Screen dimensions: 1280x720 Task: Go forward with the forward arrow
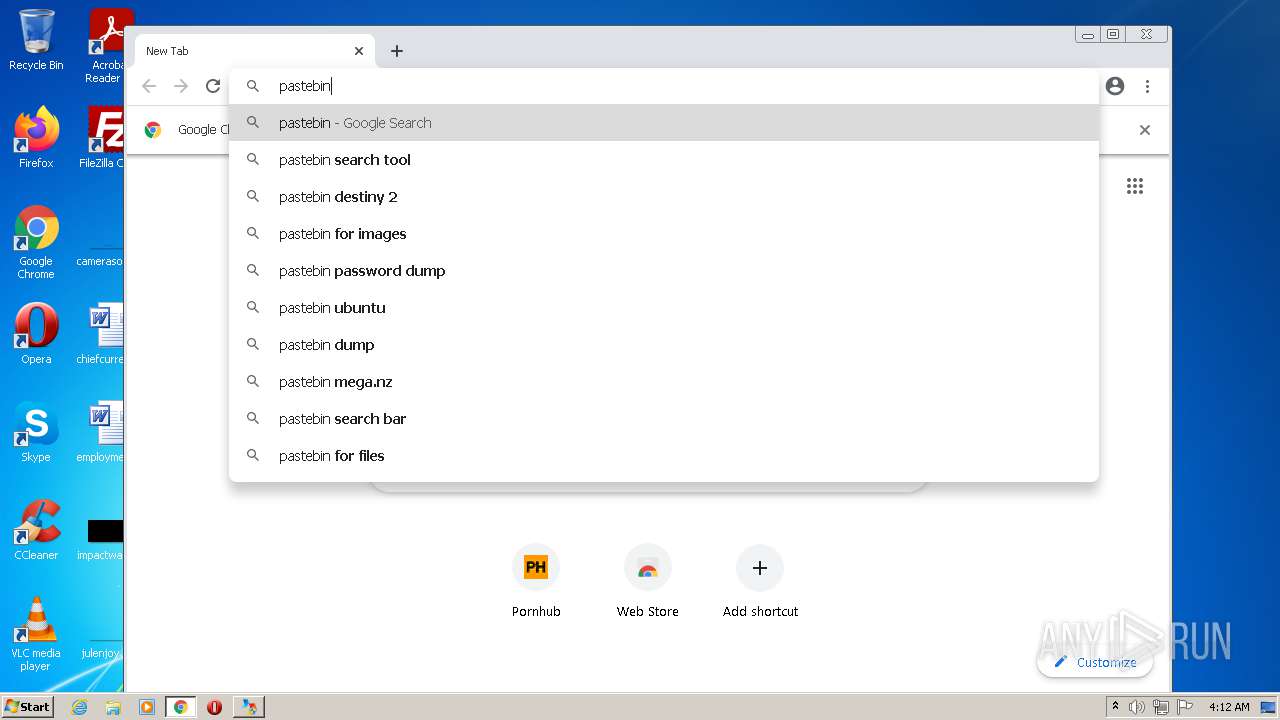pyautogui.click(x=181, y=86)
